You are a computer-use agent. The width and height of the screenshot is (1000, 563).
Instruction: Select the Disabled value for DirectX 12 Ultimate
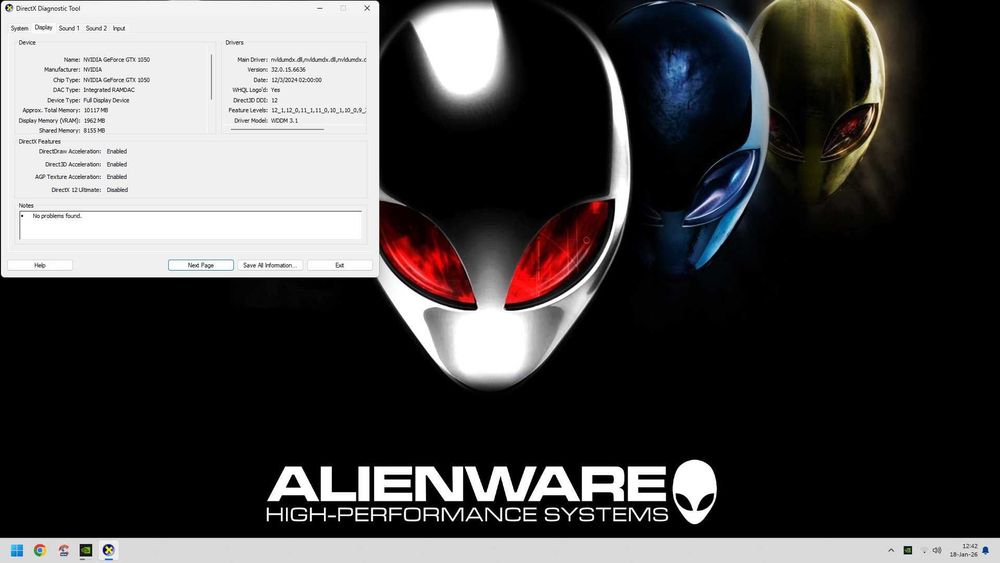(x=117, y=190)
